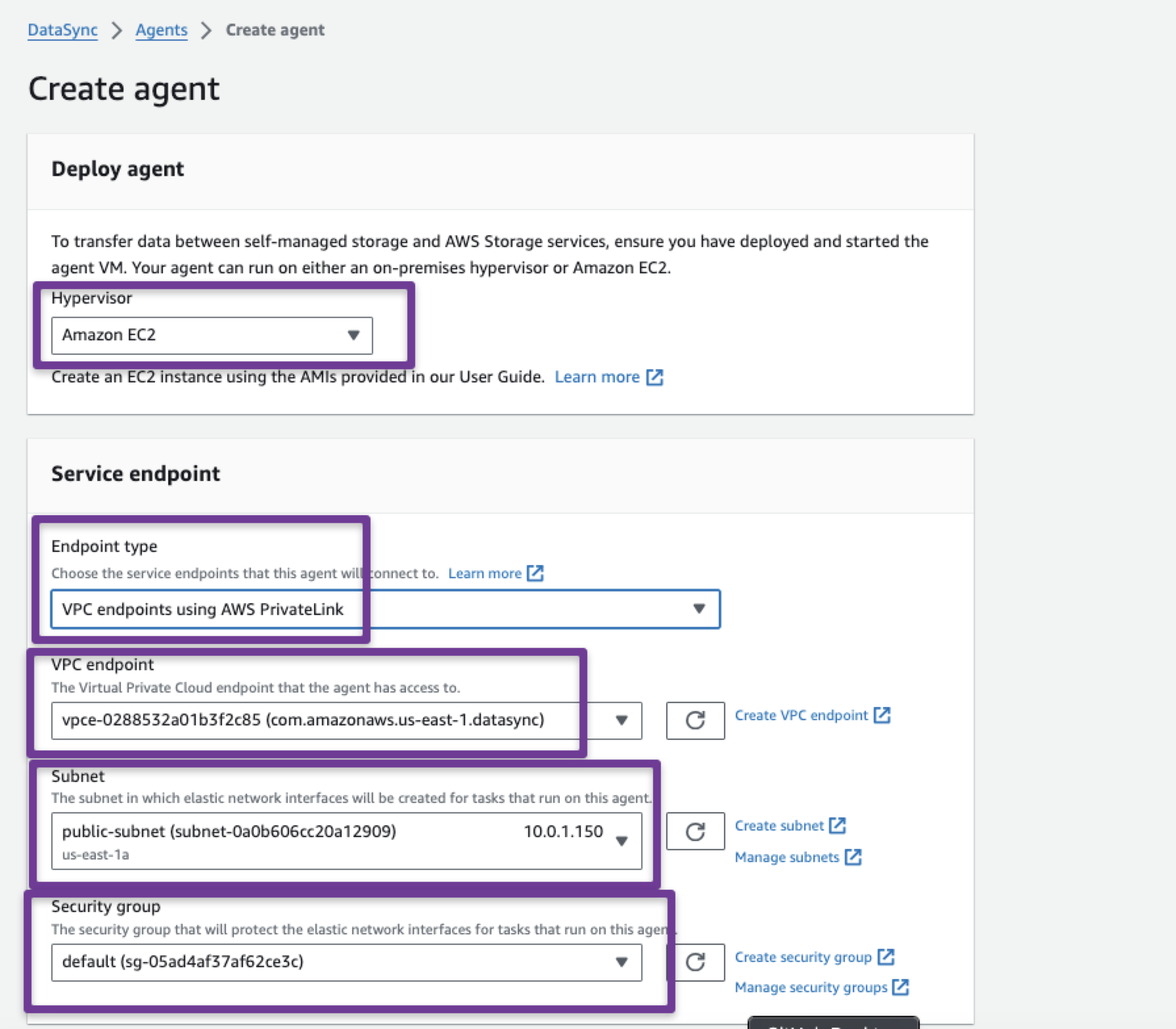
Task: Click the external-link icon beside Manage subnets
Action: 854,857
